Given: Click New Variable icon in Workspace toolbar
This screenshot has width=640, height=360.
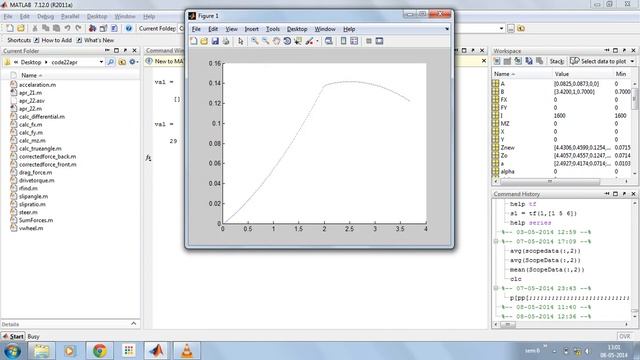Looking at the screenshot, I should point(497,61).
